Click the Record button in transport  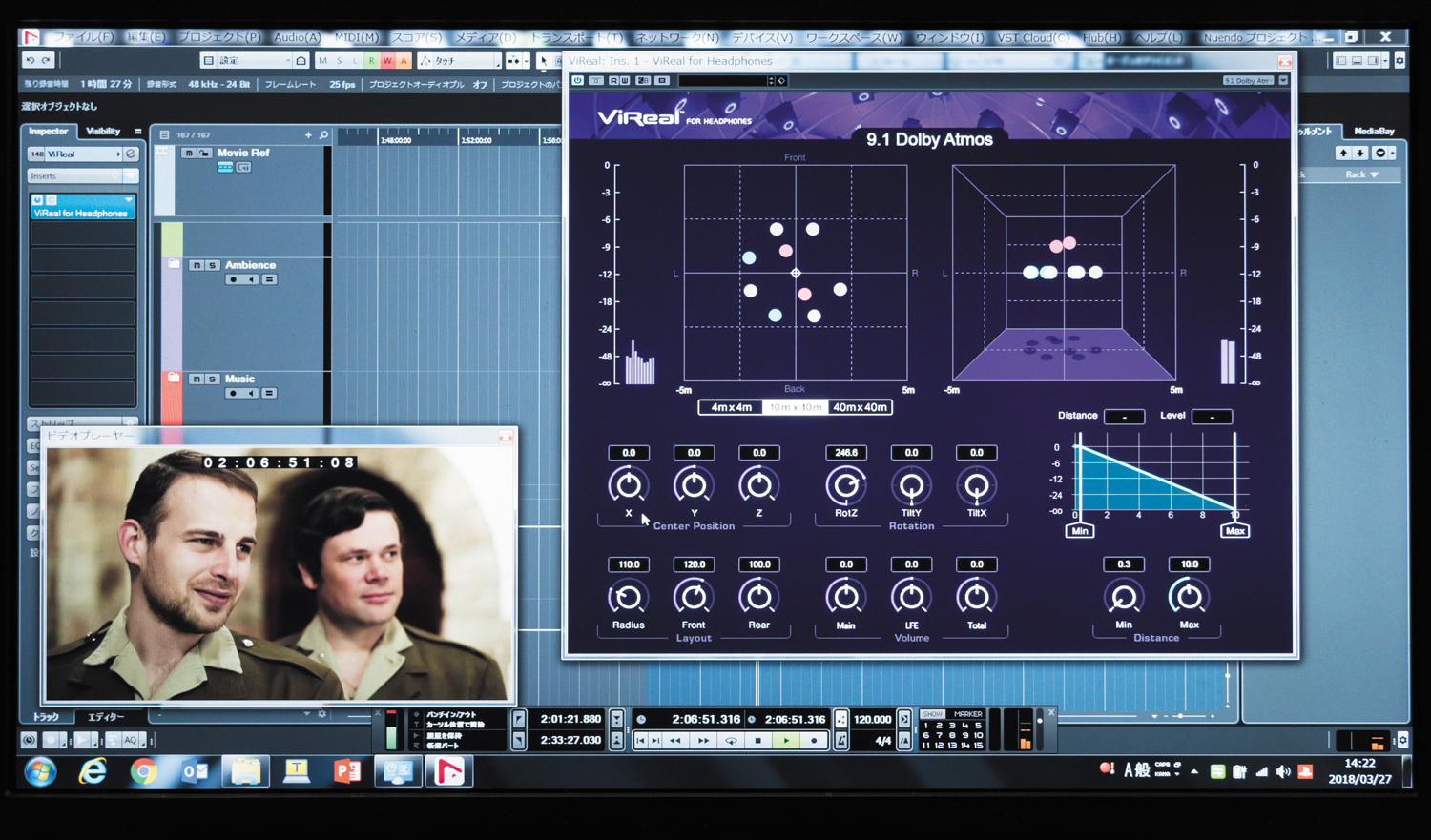click(814, 741)
